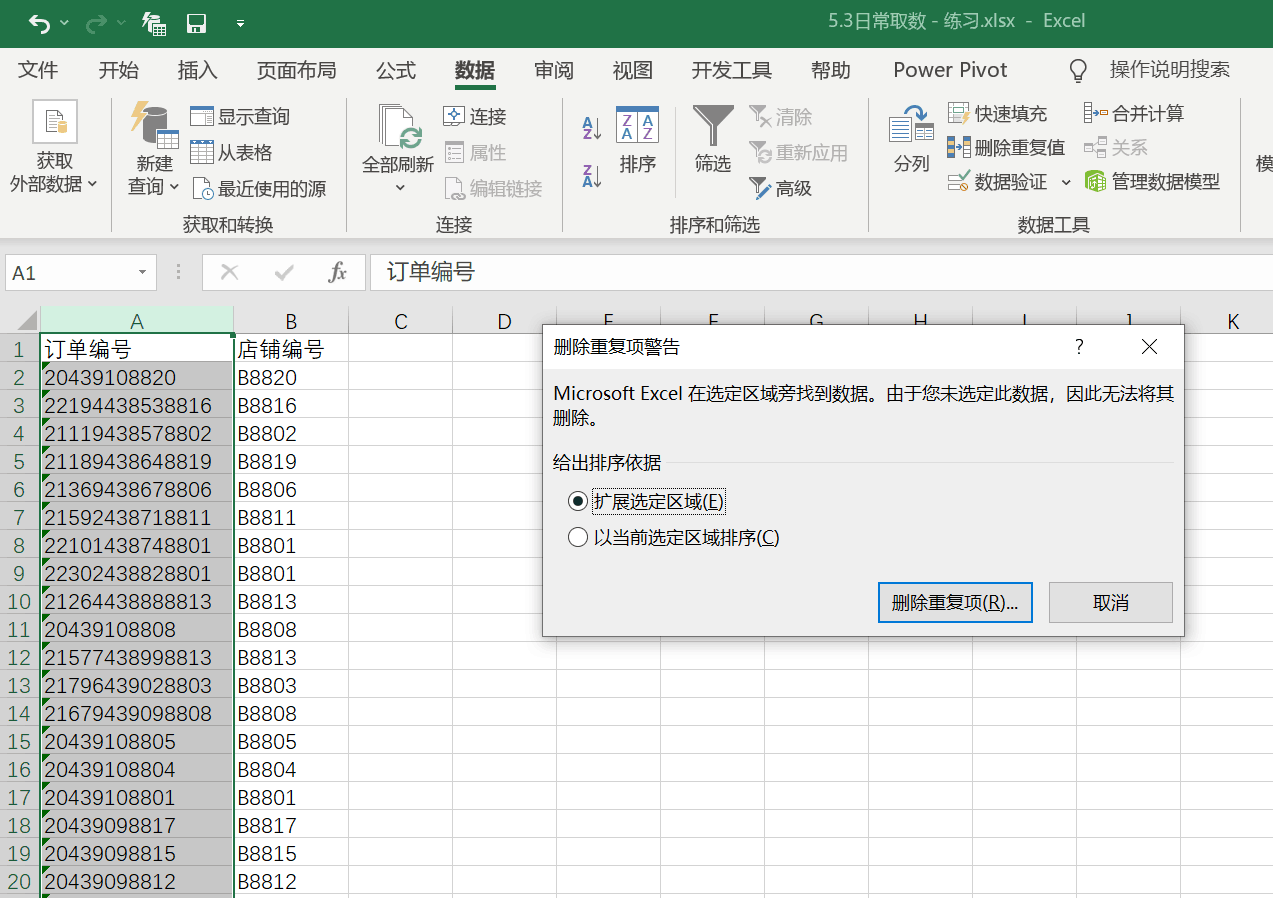This screenshot has width=1273, height=898.
Task: Close the 删除重复项警告 dialog
Action: pos(1149,347)
